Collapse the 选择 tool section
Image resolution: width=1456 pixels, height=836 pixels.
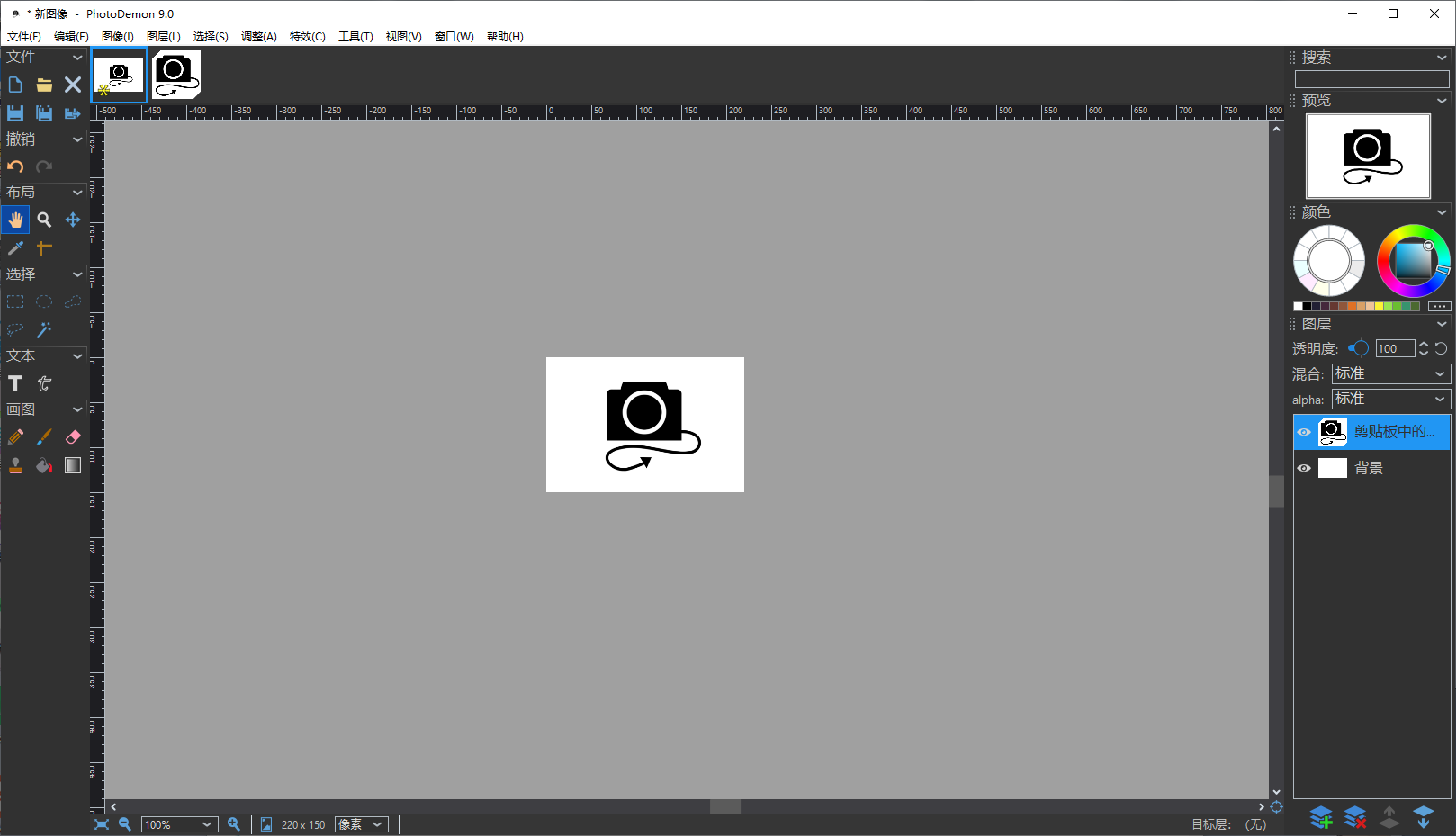(77, 274)
